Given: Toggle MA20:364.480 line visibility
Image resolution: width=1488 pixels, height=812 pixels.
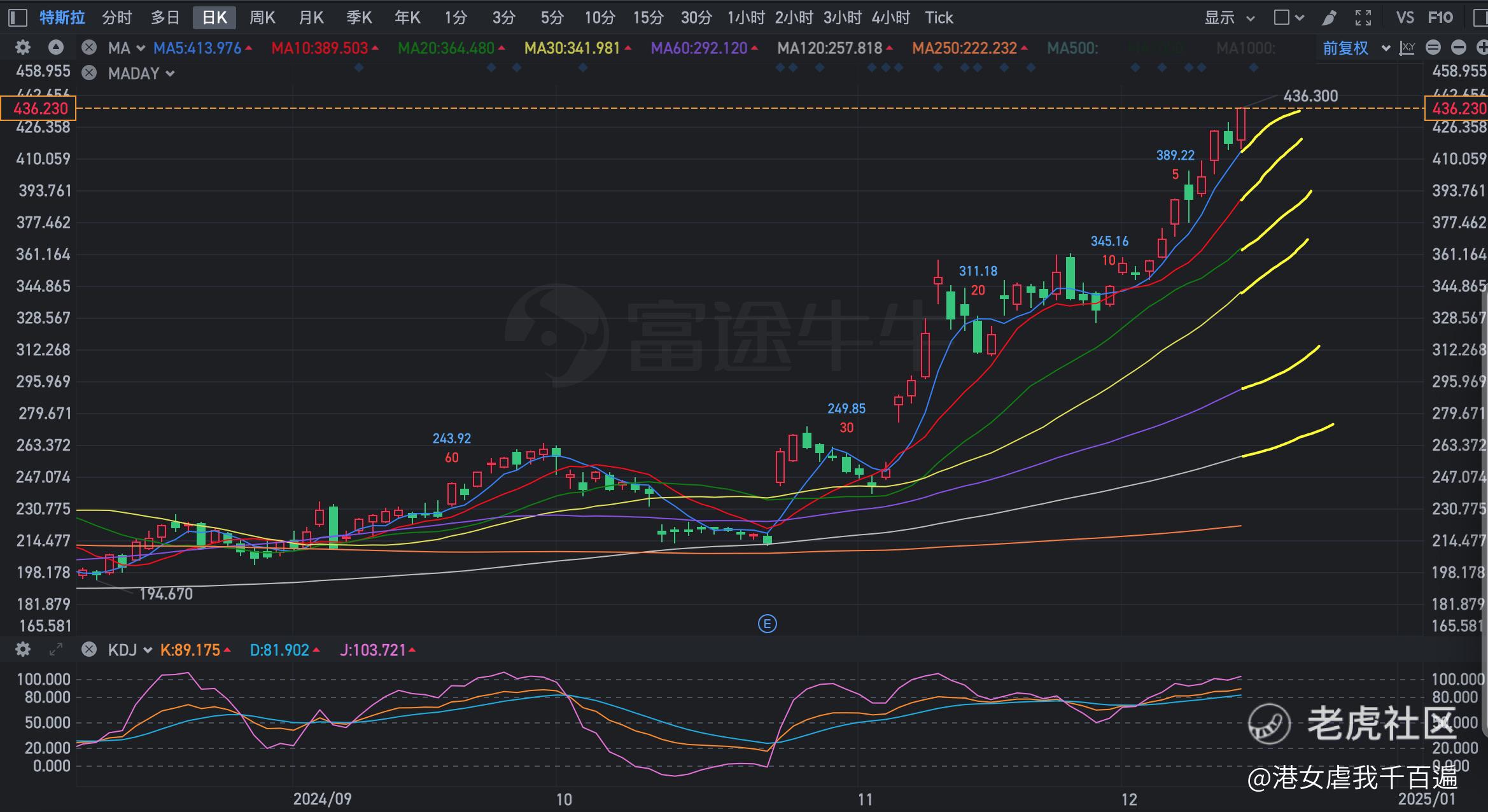Looking at the screenshot, I should [451, 48].
